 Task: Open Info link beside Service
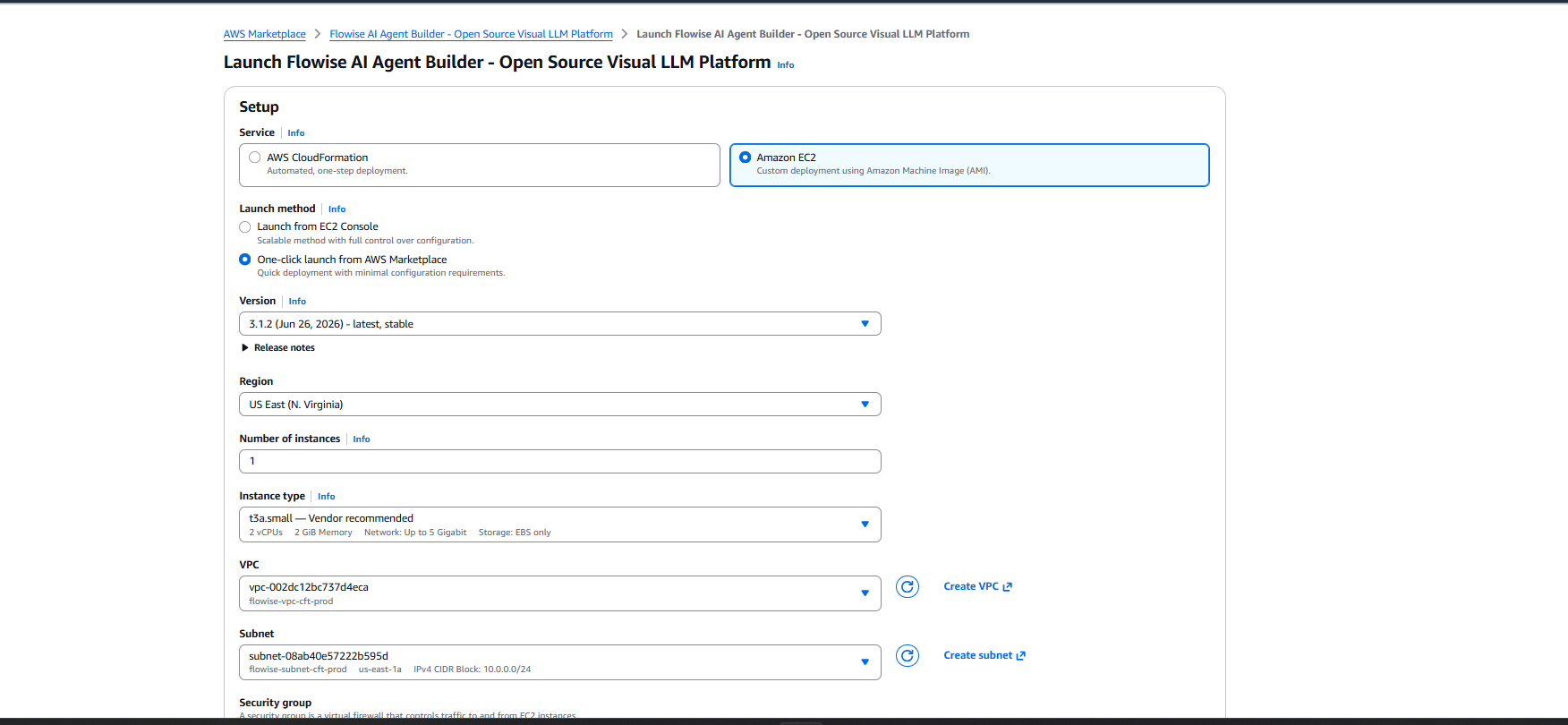coord(296,133)
